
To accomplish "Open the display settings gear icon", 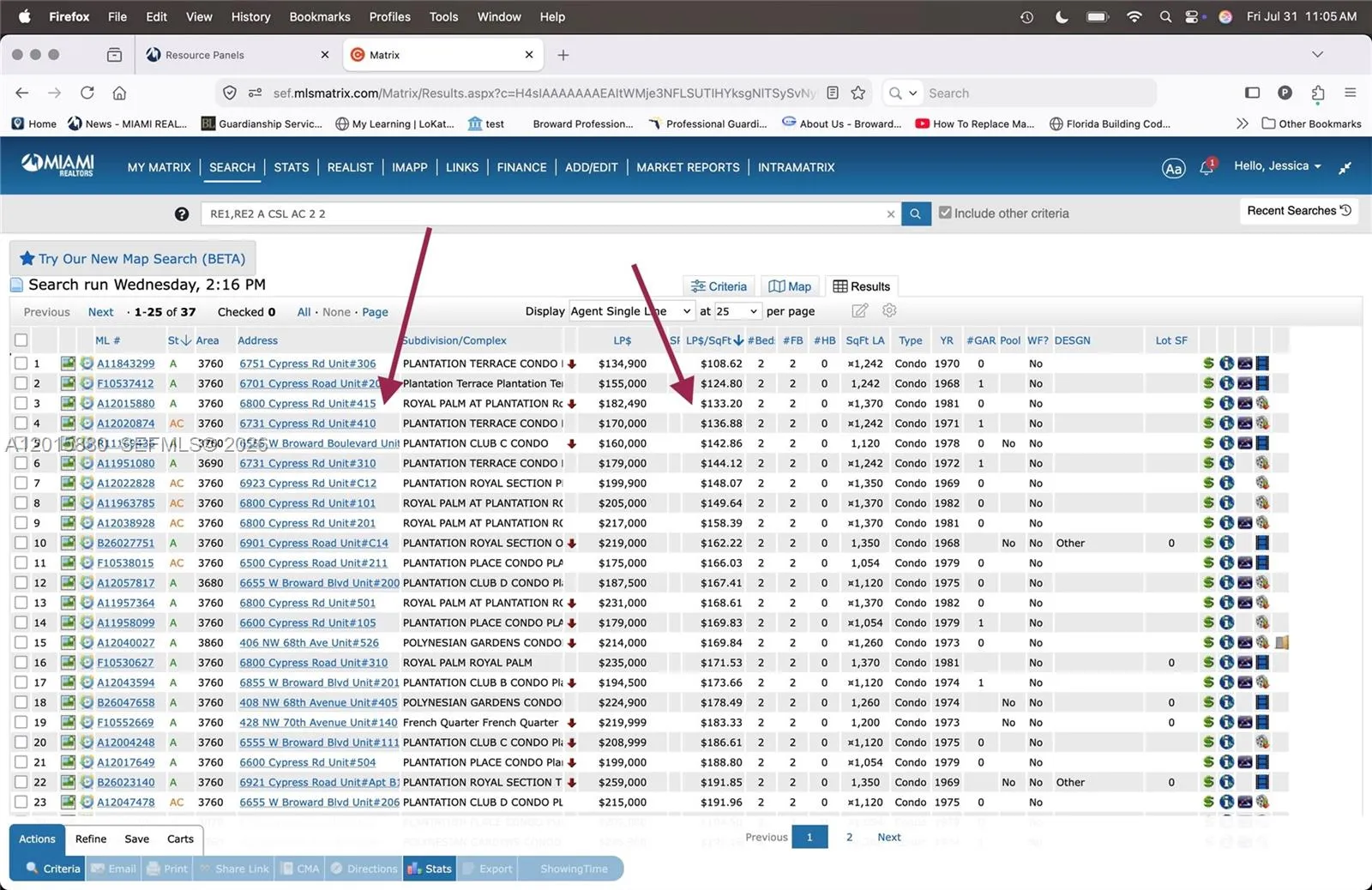I will pyautogui.click(x=889, y=310).
